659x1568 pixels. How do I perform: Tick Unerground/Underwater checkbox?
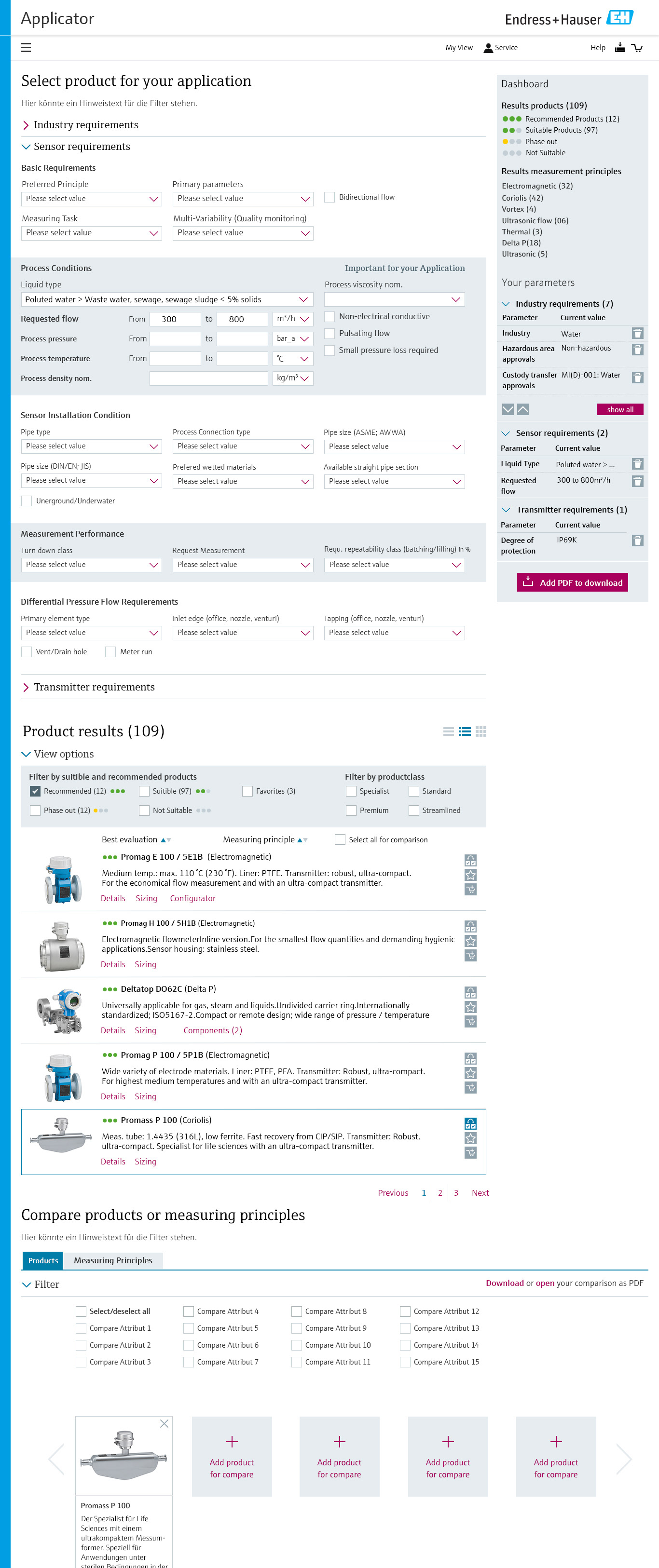tap(26, 500)
